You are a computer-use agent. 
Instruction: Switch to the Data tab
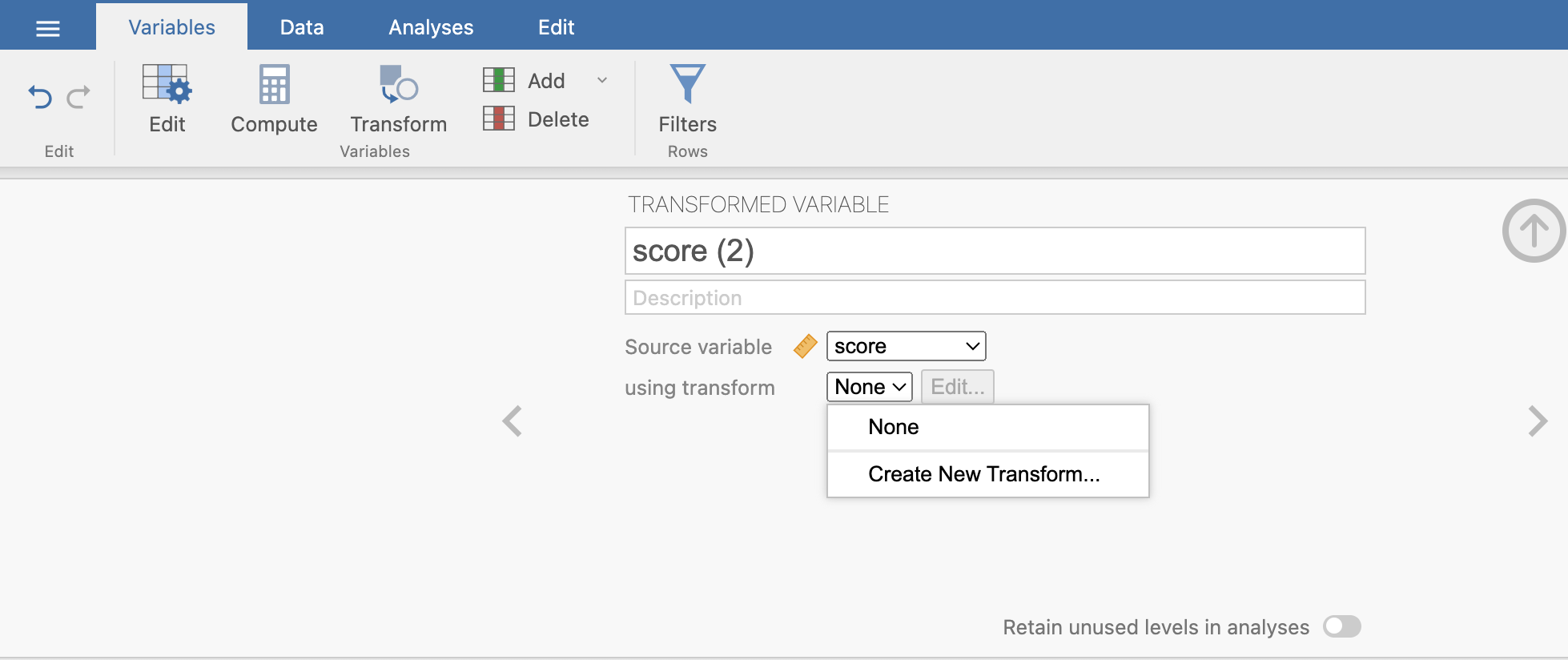(x=302, y=27)
